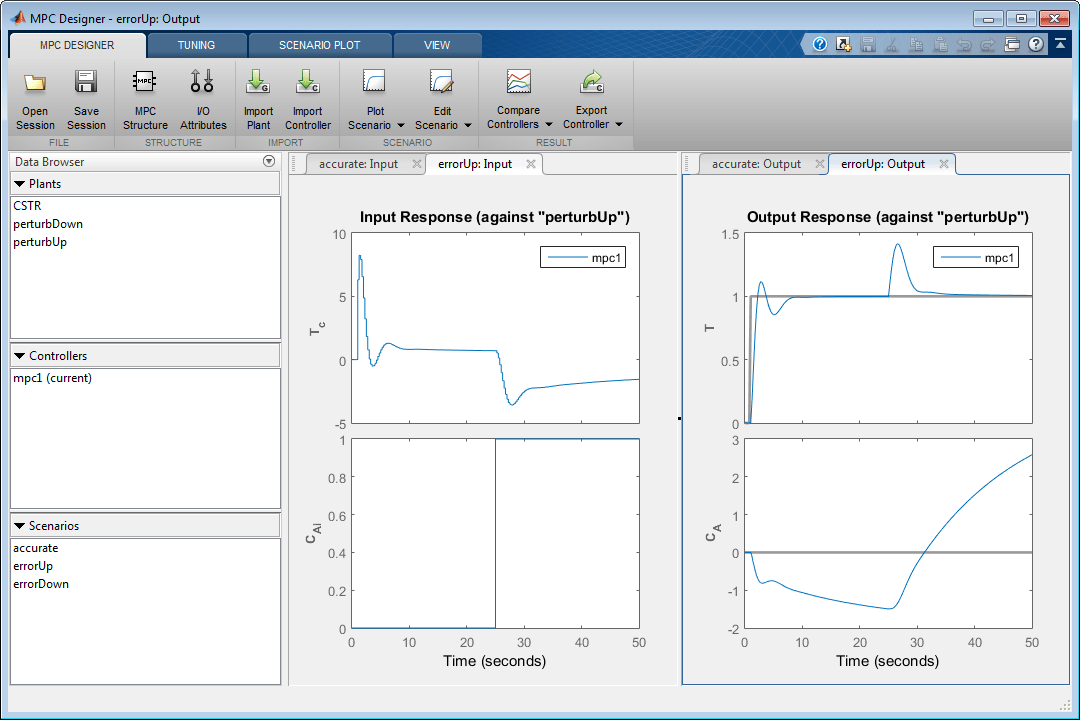The image size is (1080, 720).
Task: Open the help question mark icon
Action: click(1035, 44)
